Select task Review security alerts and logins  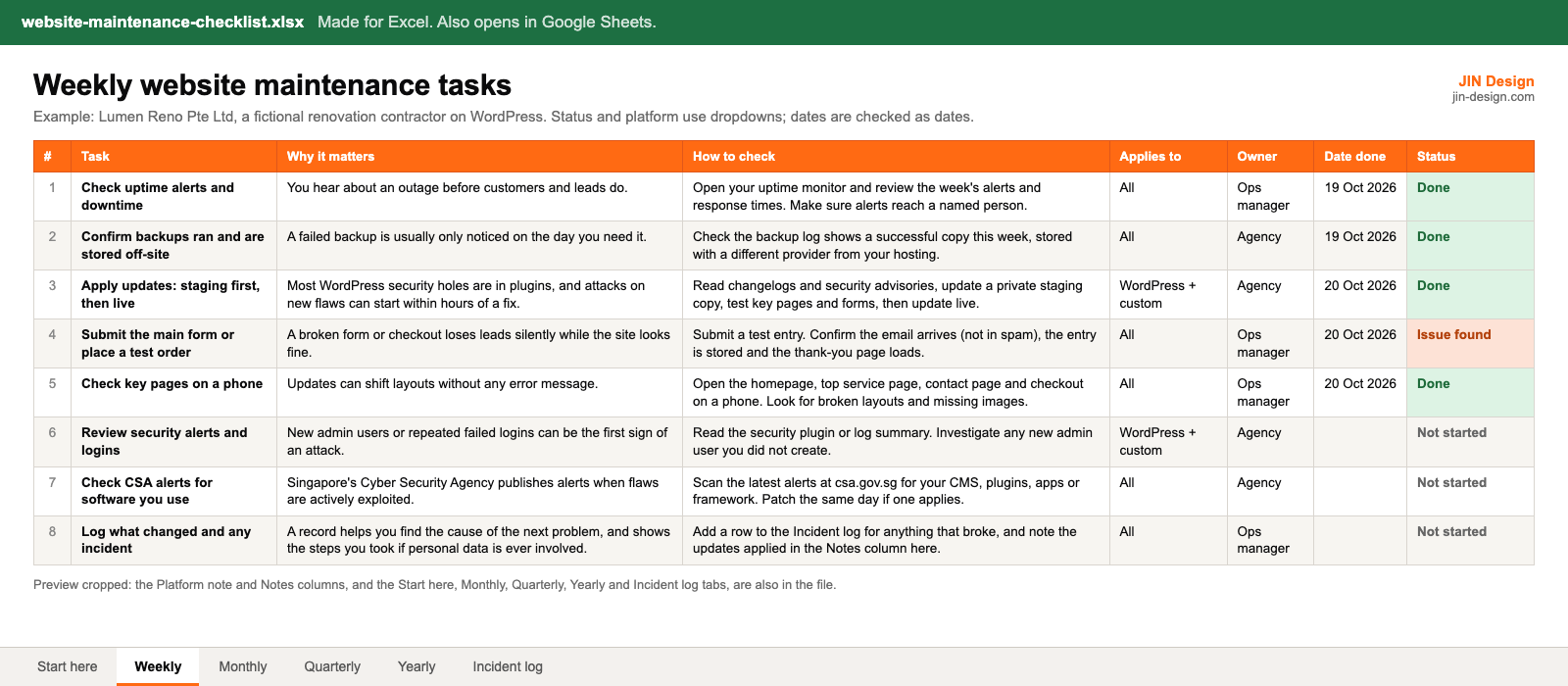pyautogui.click(x=173, y=442)
